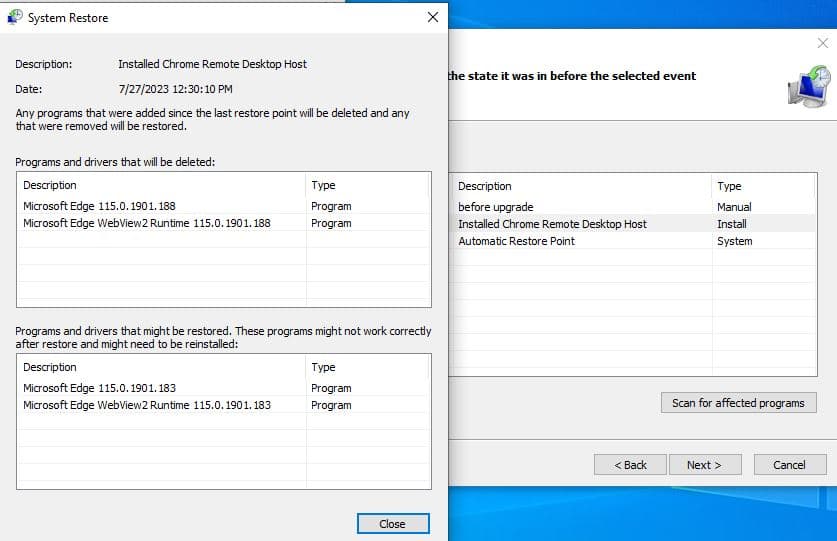Select Microsoft Edge 115.0.1901.188 in deleted list
This screenshot has width=837, height=541.
click(x=223, y=206)
